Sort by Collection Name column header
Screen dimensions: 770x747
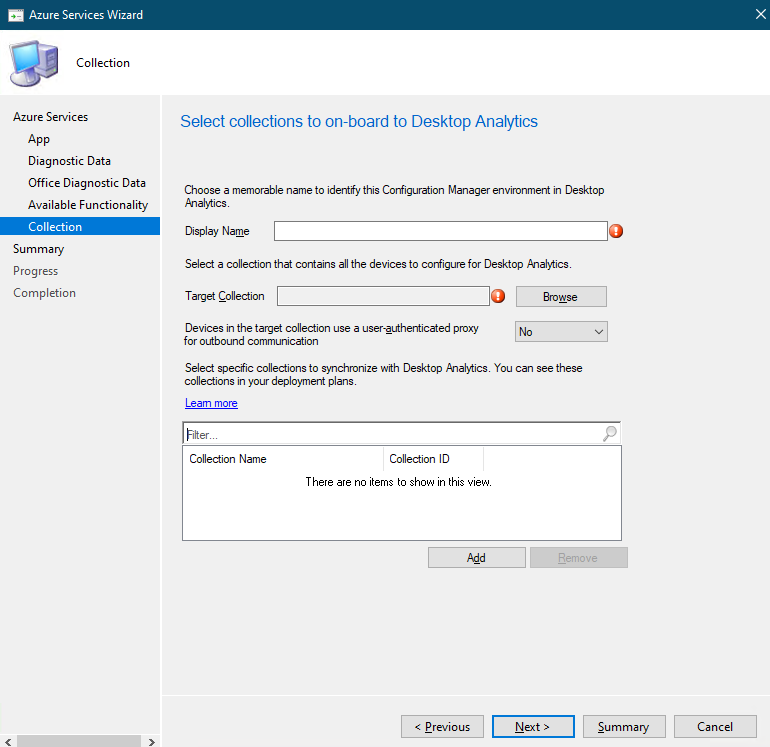click(x=283, y=459)
